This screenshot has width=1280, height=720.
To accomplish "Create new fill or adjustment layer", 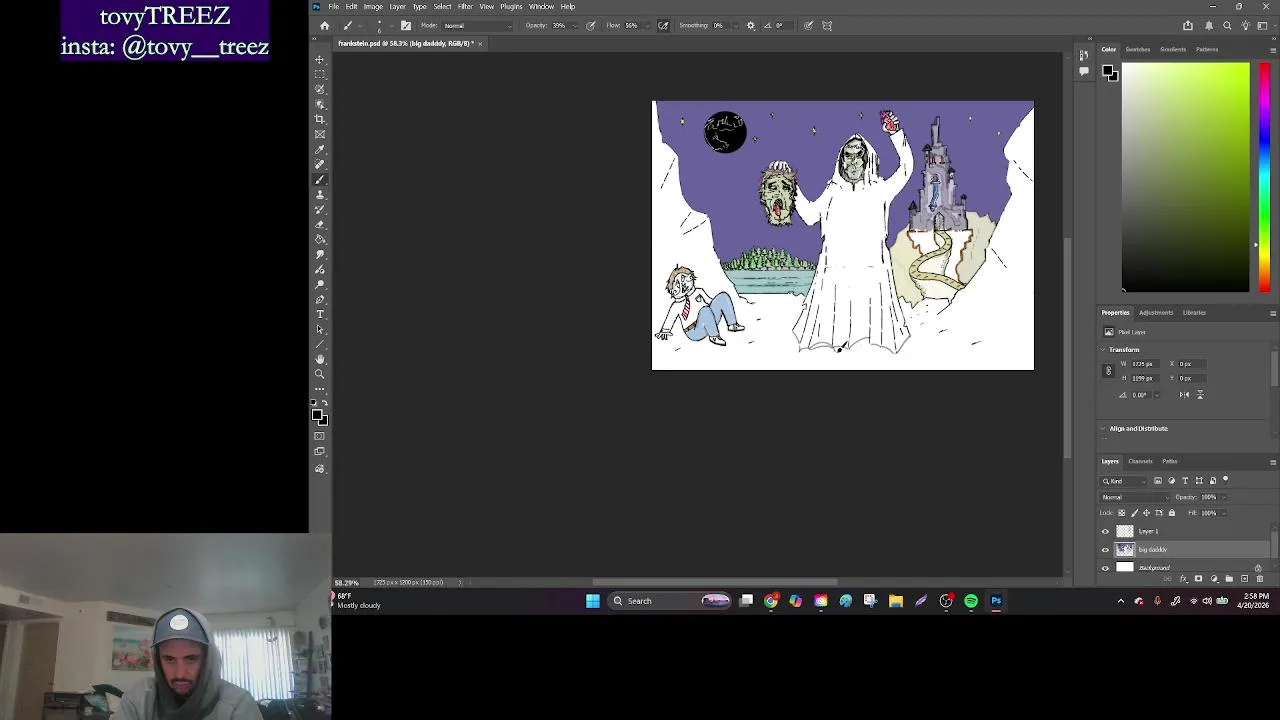I will (1214, 579).
